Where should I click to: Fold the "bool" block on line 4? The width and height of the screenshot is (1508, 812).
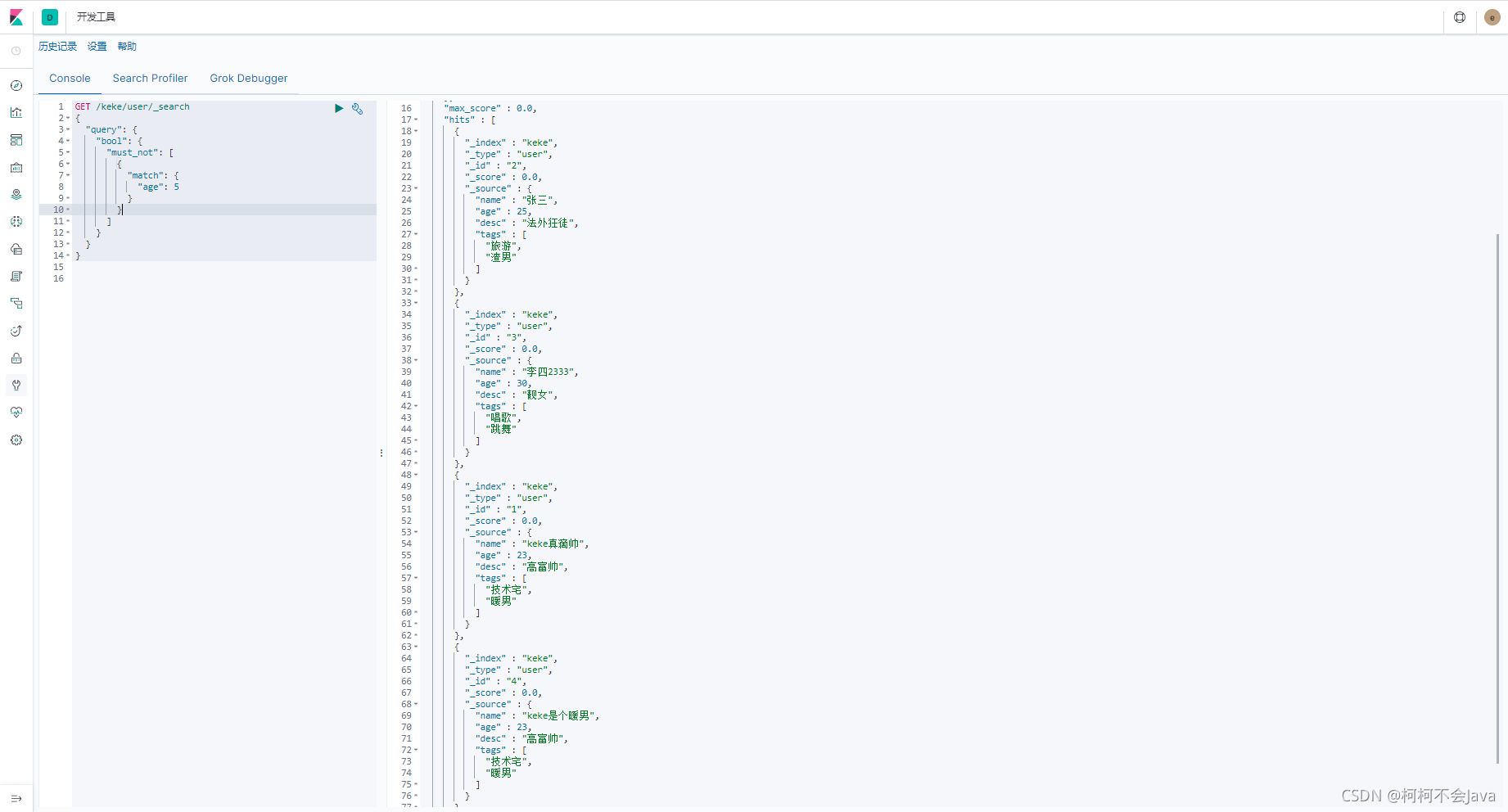coord(68,142)
